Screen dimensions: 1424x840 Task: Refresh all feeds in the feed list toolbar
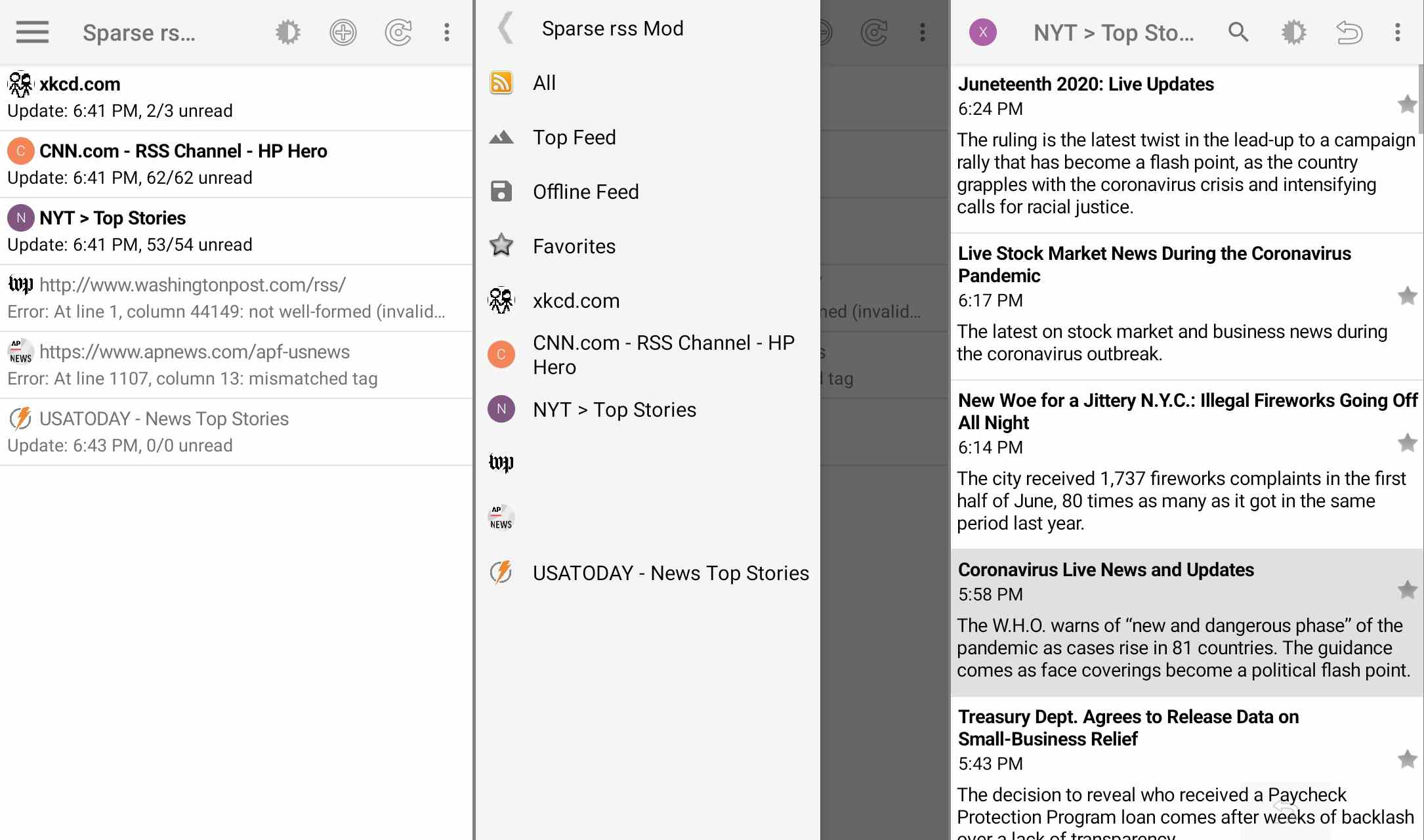point(398,32)
